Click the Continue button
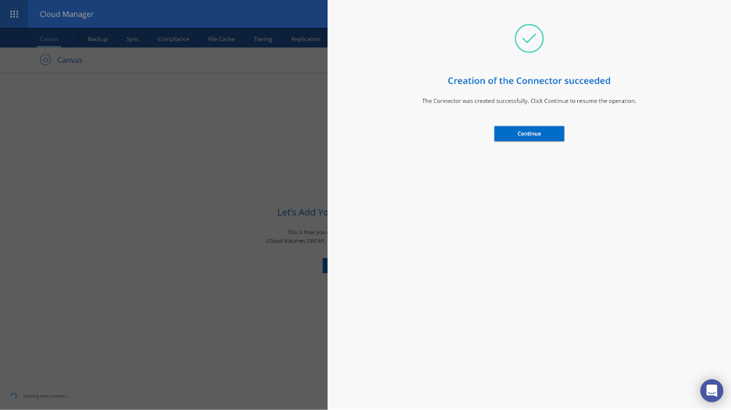The image size is (731, 410). pos(528,133)
